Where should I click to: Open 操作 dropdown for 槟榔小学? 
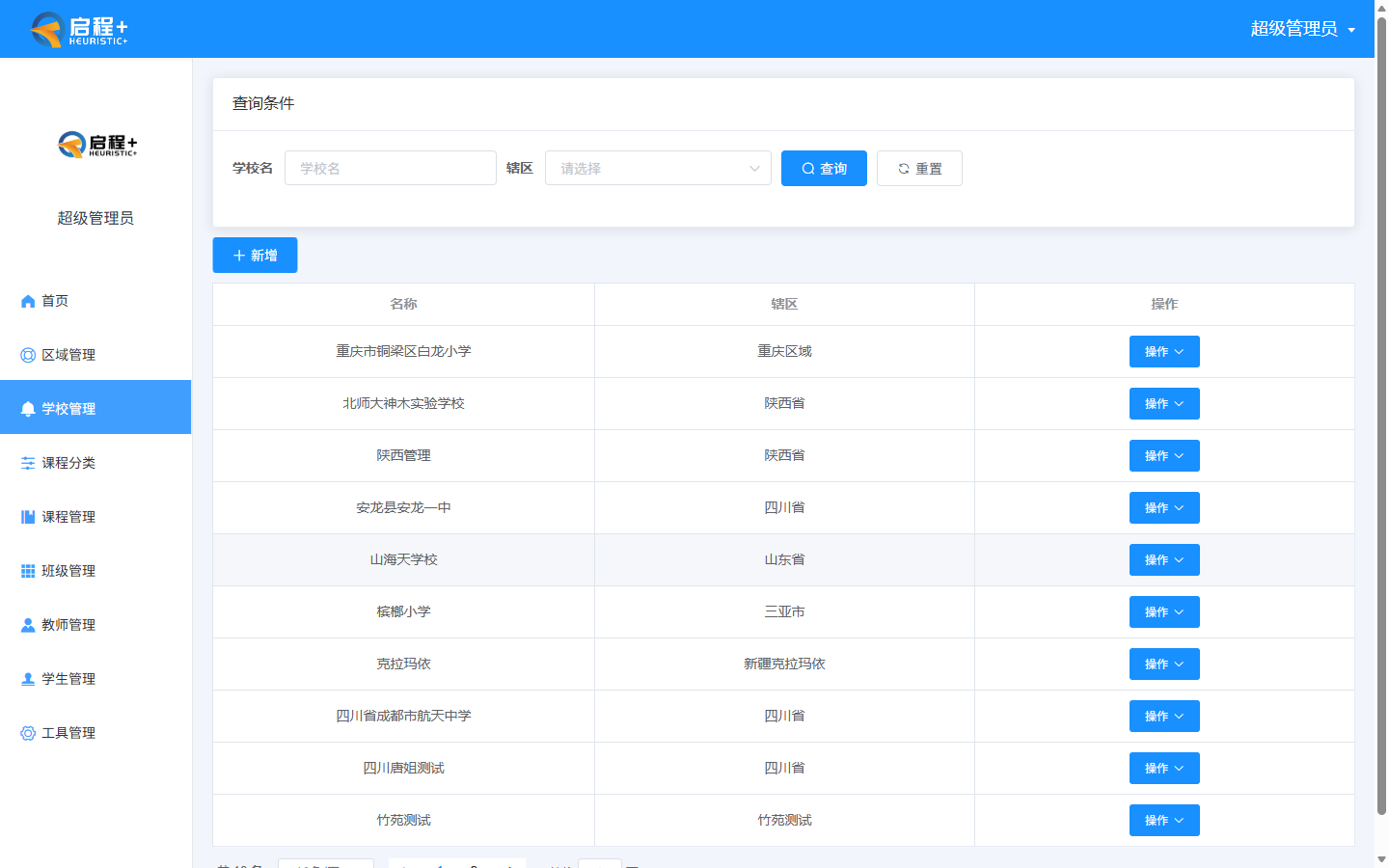click(1164, 611)
